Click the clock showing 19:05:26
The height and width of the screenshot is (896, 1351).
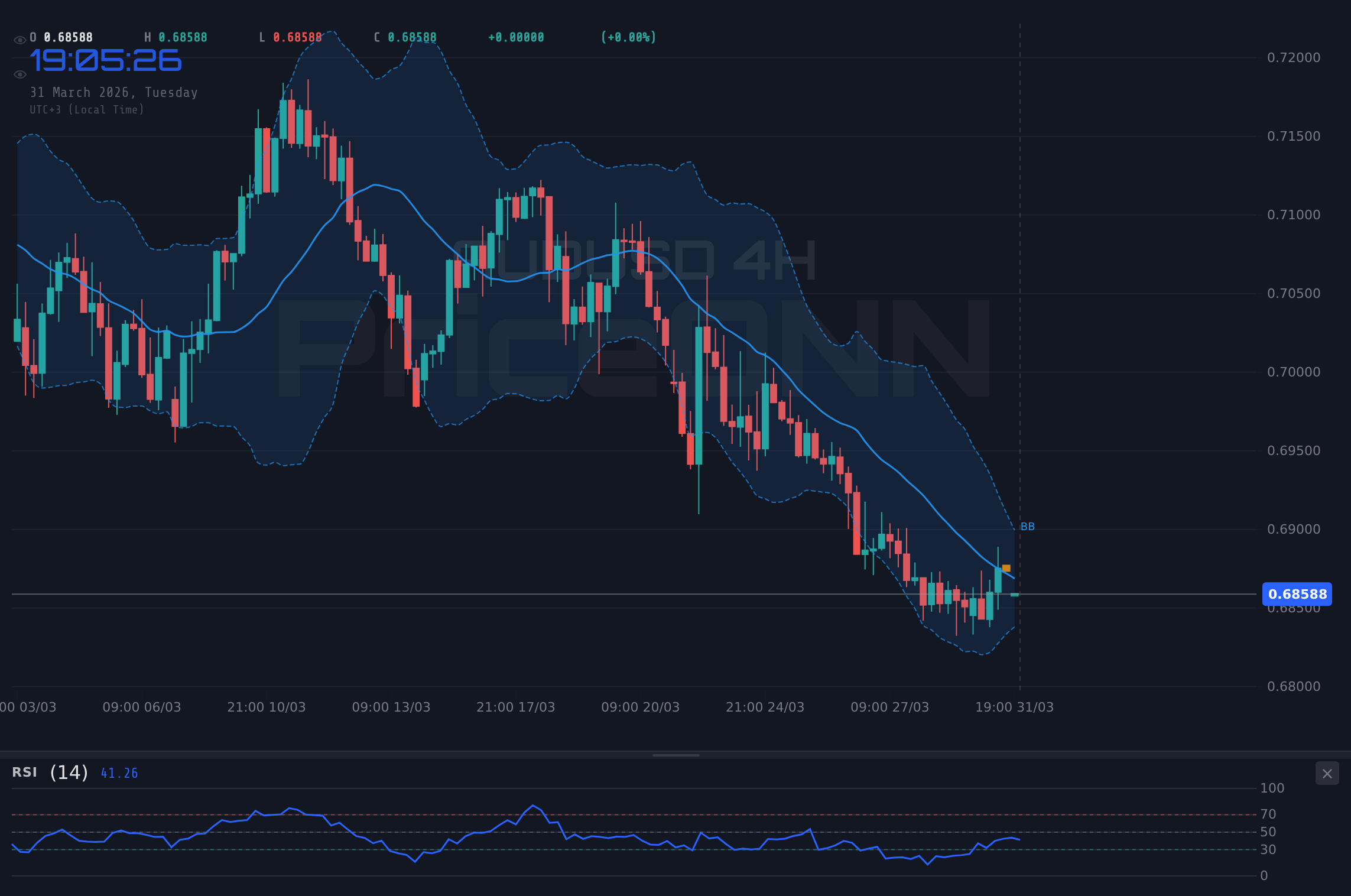105,60
